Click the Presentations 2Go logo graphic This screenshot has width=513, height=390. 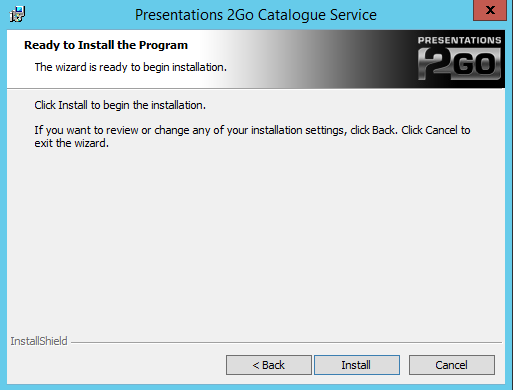point(459,58)
